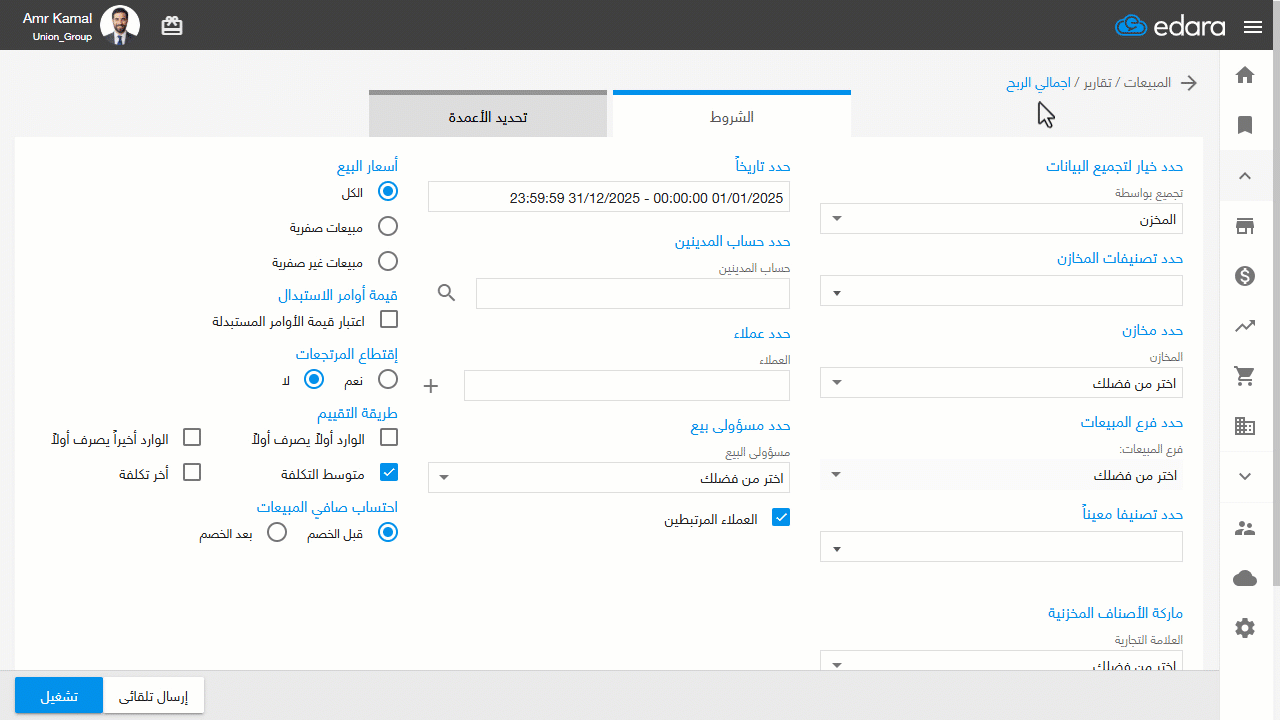
Task: Open the Amr Kamal profile avatar
Action: (120, 25)
